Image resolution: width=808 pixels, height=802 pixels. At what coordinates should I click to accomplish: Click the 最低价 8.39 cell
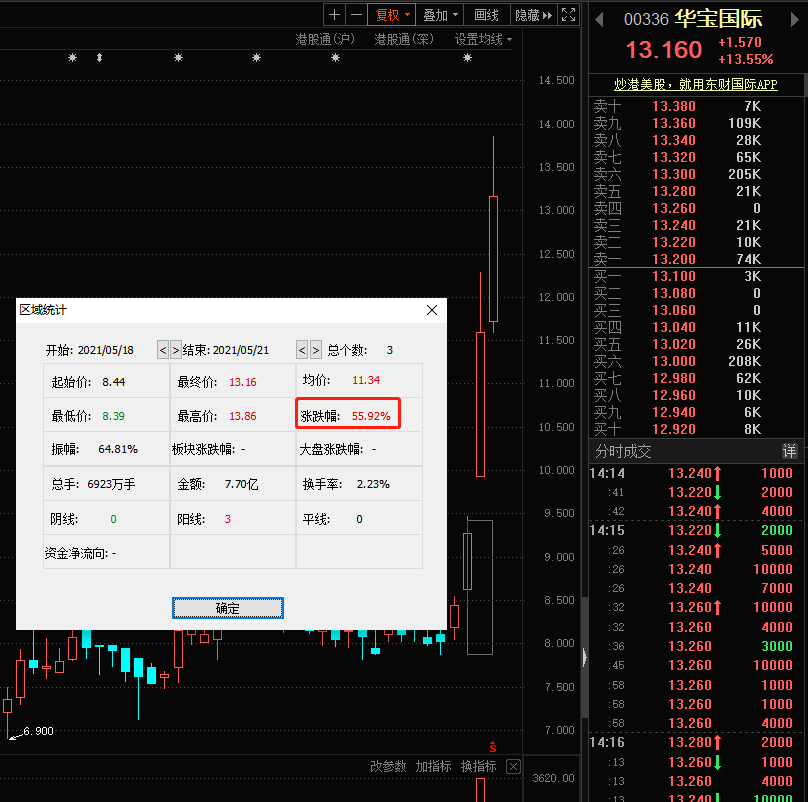(x=106, y=415)
